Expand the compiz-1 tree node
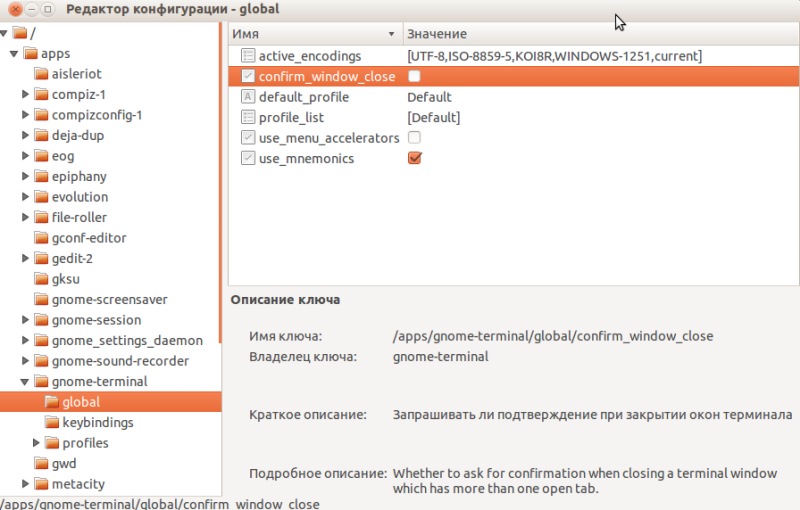Screen dimensions: 800x510 [25, 94]
